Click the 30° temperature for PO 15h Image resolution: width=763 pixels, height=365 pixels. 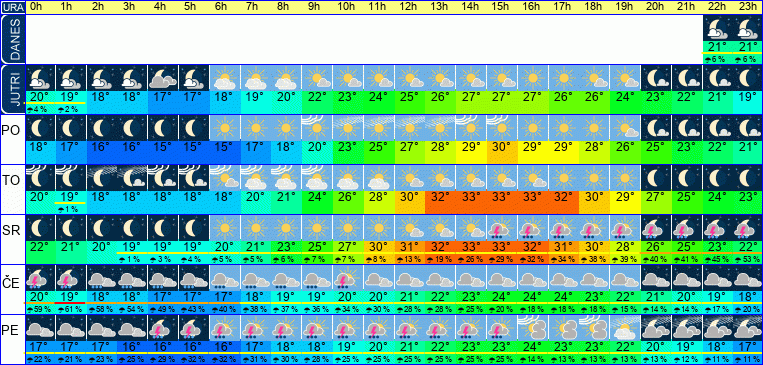point(501,146)
